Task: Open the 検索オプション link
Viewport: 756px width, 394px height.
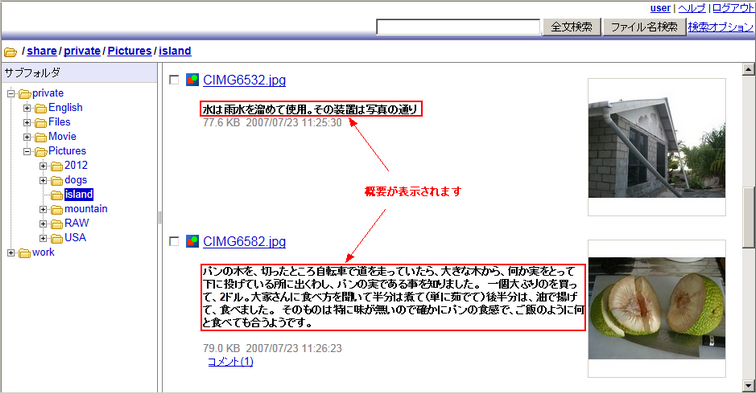Action: pyautogui.click(x=720, y=27)
